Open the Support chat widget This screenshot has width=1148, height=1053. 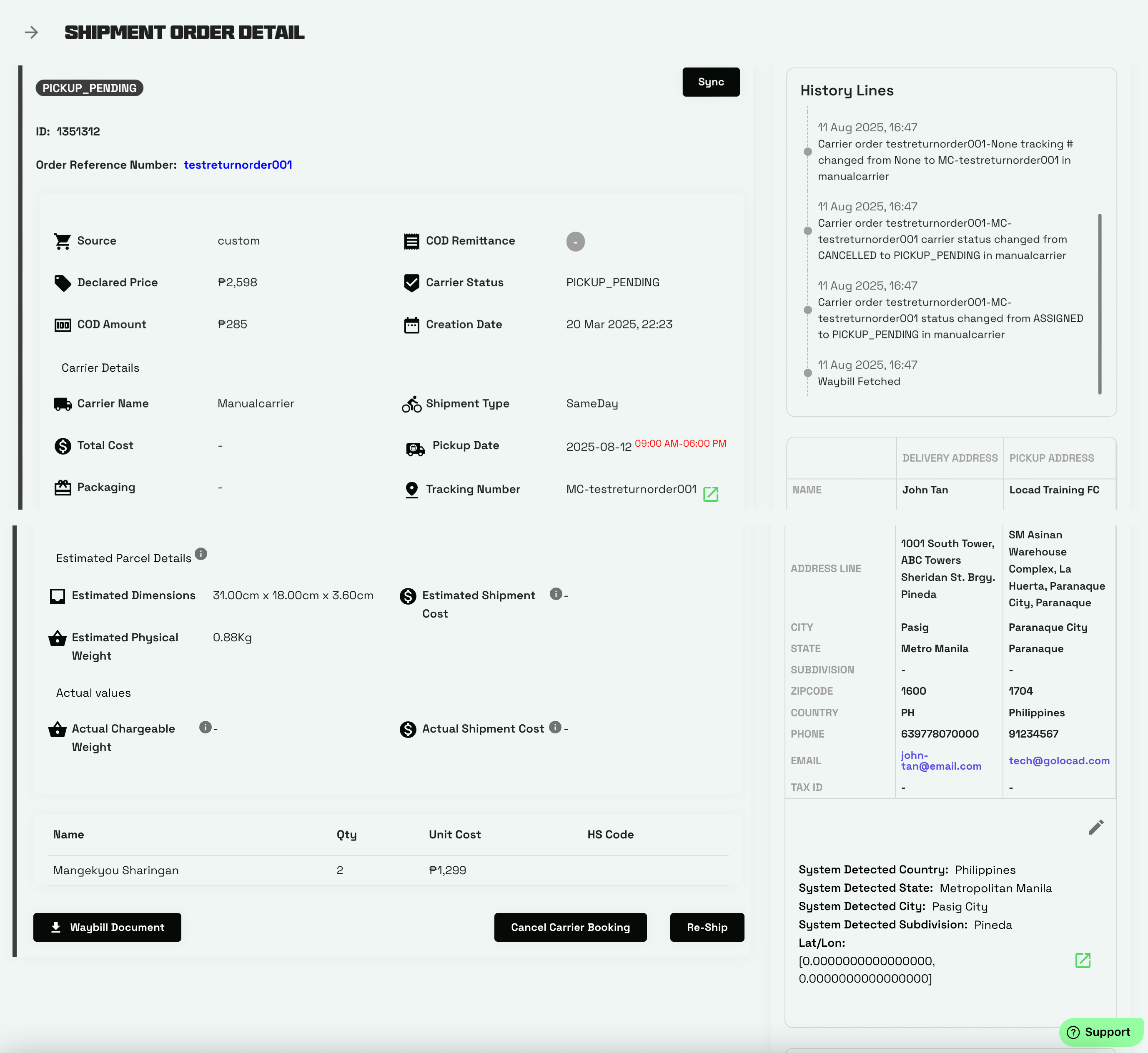coord(1100,1032)
